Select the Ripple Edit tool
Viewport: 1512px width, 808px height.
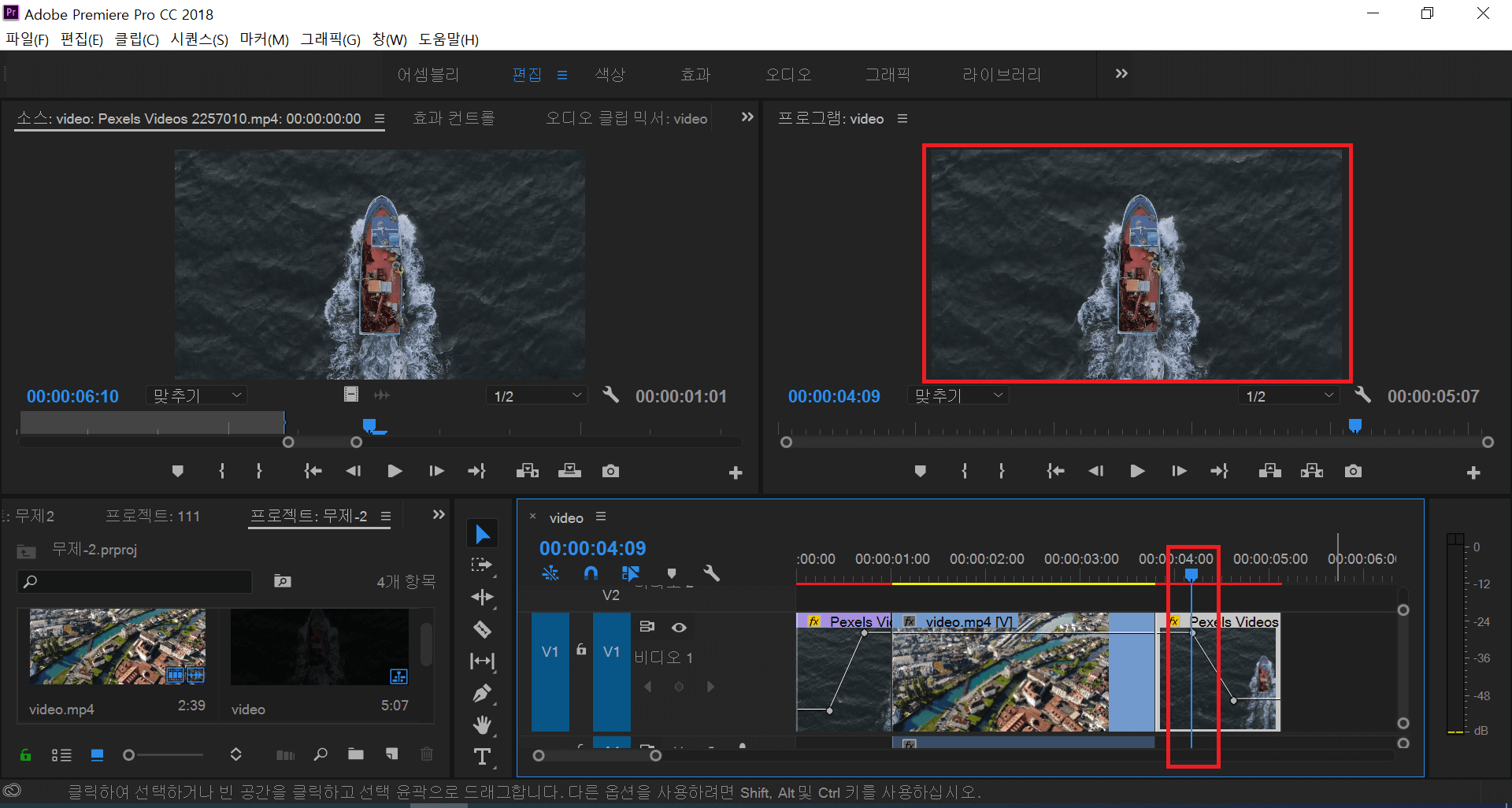pyautogui.click(x=482, y=597)
